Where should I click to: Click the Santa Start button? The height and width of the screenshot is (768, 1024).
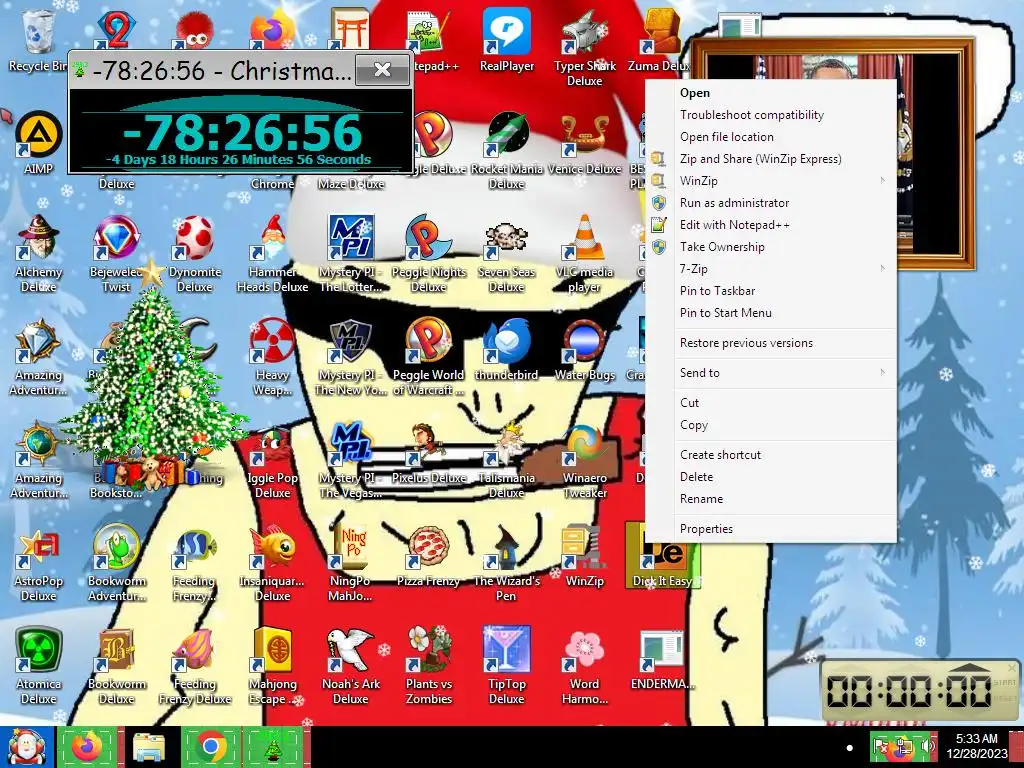[x=27, y=747]
